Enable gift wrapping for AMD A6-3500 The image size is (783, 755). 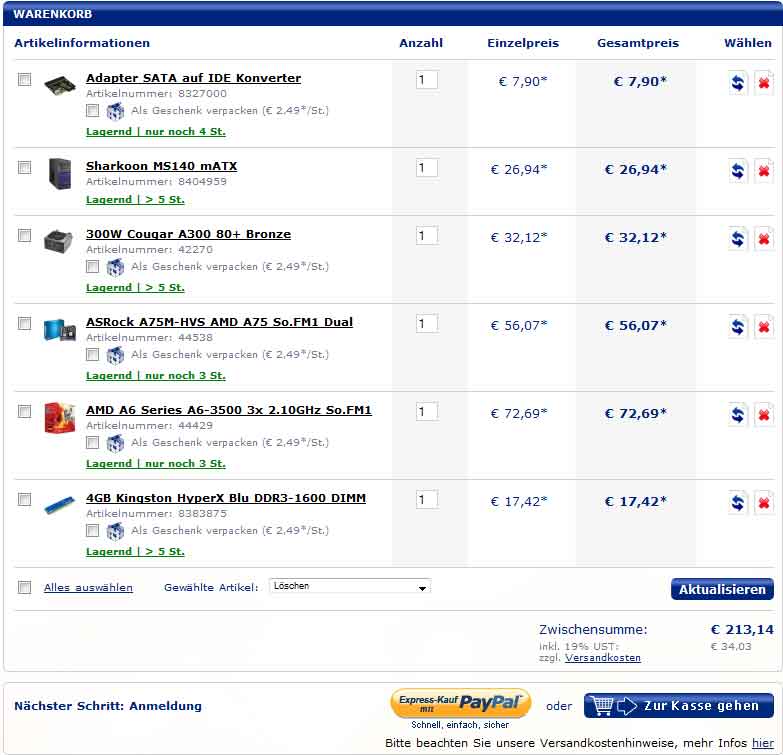coord(92,442)
